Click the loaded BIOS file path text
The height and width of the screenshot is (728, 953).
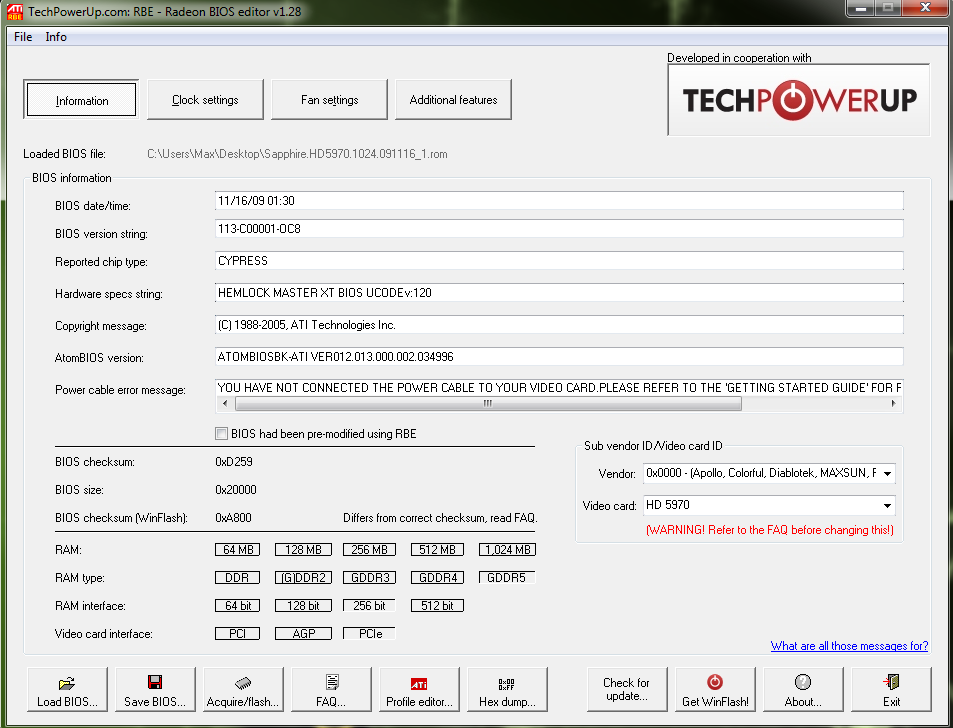click(297, 154)
